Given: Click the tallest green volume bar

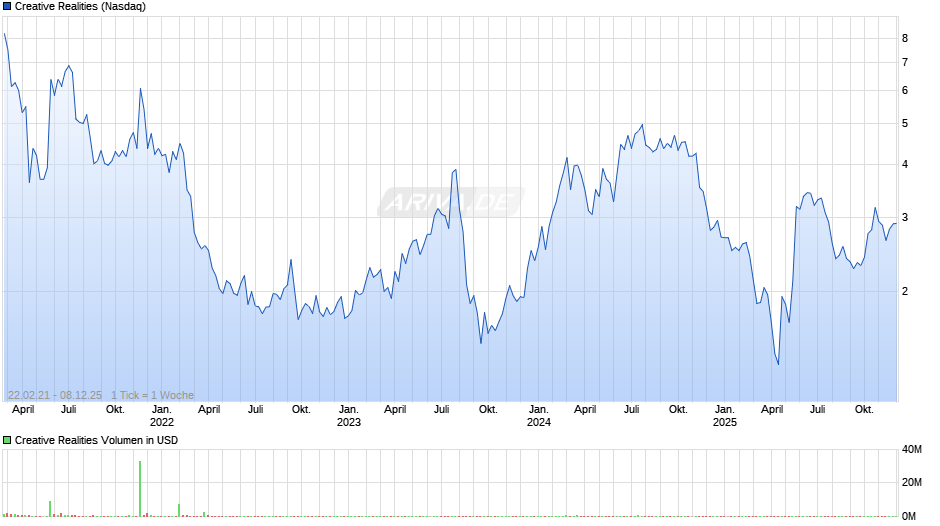Looking at the screenshot, I should (x=140, y=489).
